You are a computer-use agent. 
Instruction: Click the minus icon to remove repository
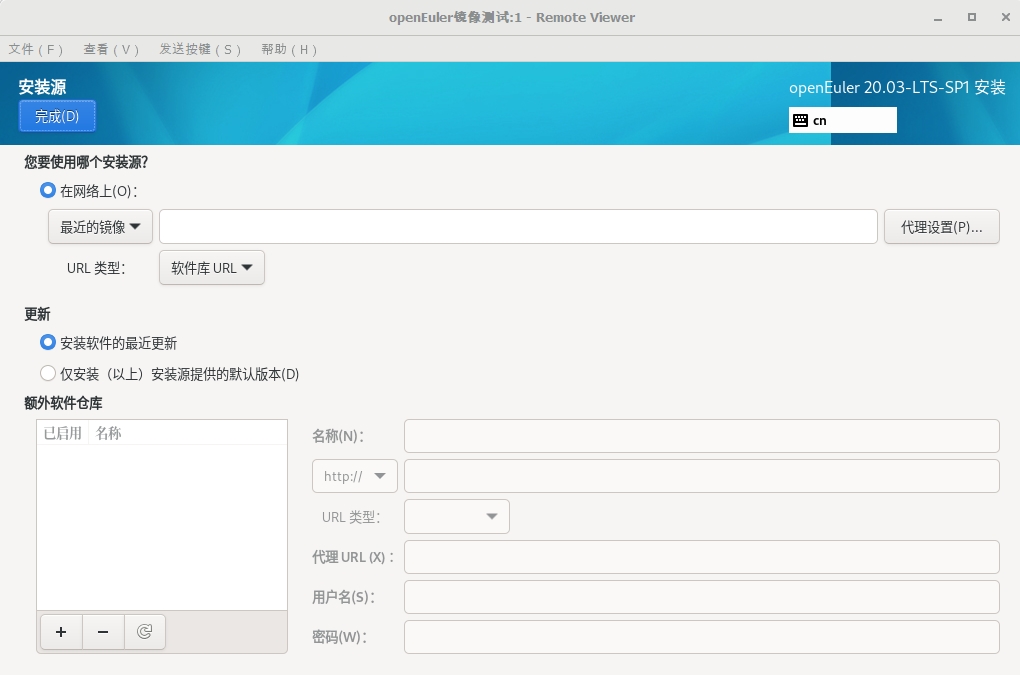[103, 632]
